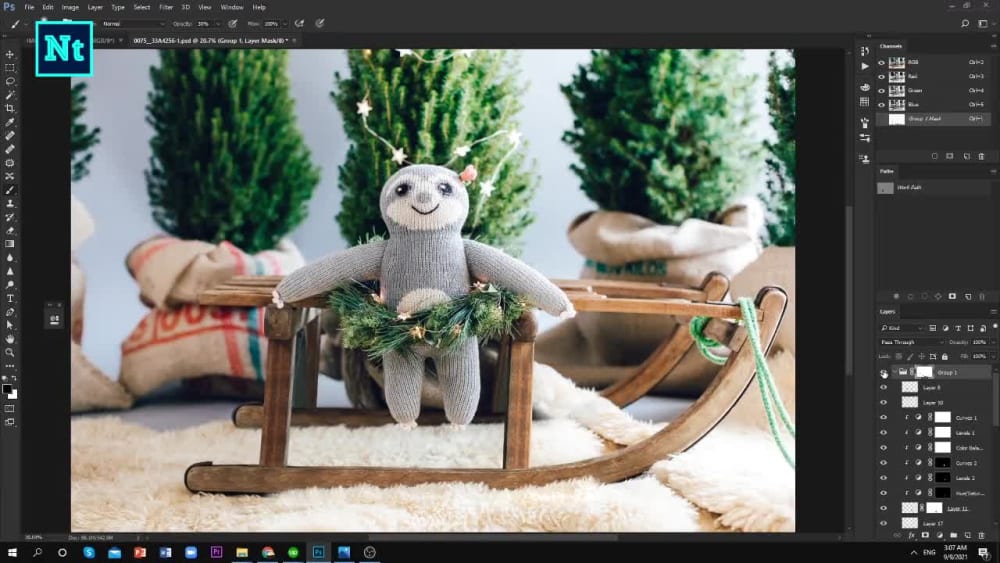Viewport: 1000px width, 563px height.
Task: Click the Search icon in the options bar
Action: (965, 24)
